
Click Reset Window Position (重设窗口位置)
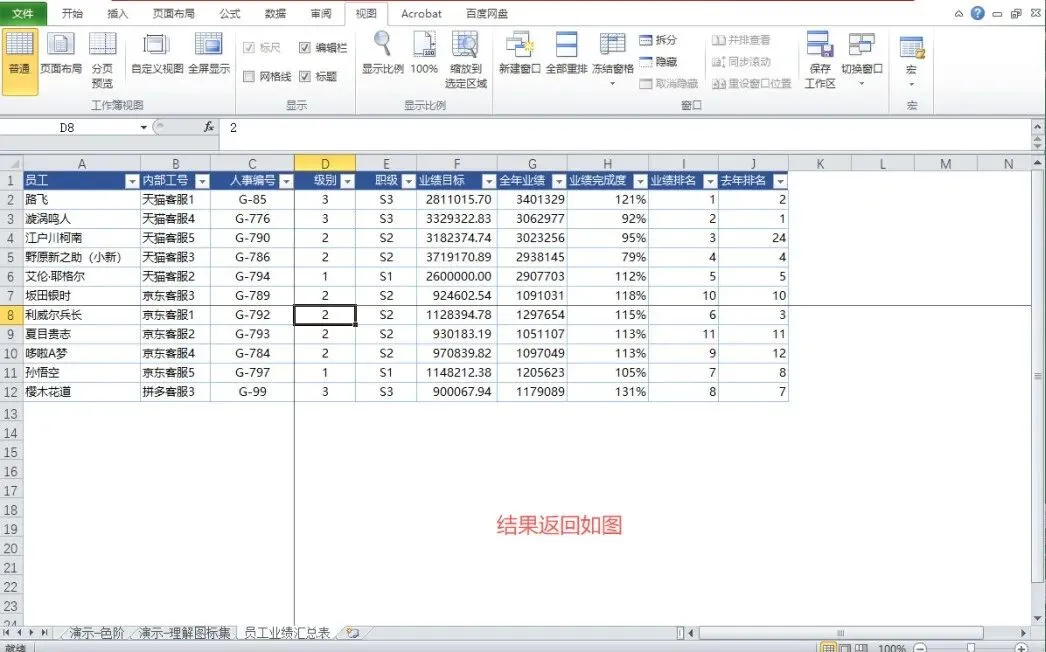tap(751, 83)
